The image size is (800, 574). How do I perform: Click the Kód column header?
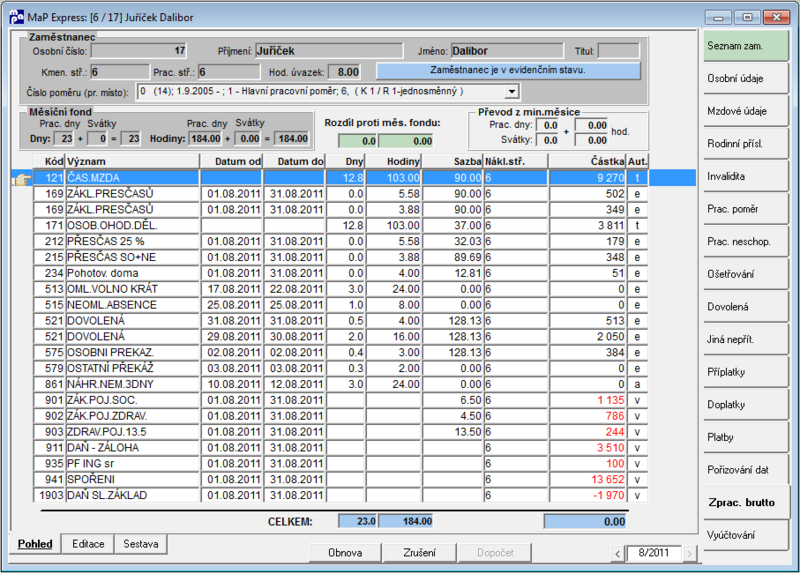(x=49, y=162)
